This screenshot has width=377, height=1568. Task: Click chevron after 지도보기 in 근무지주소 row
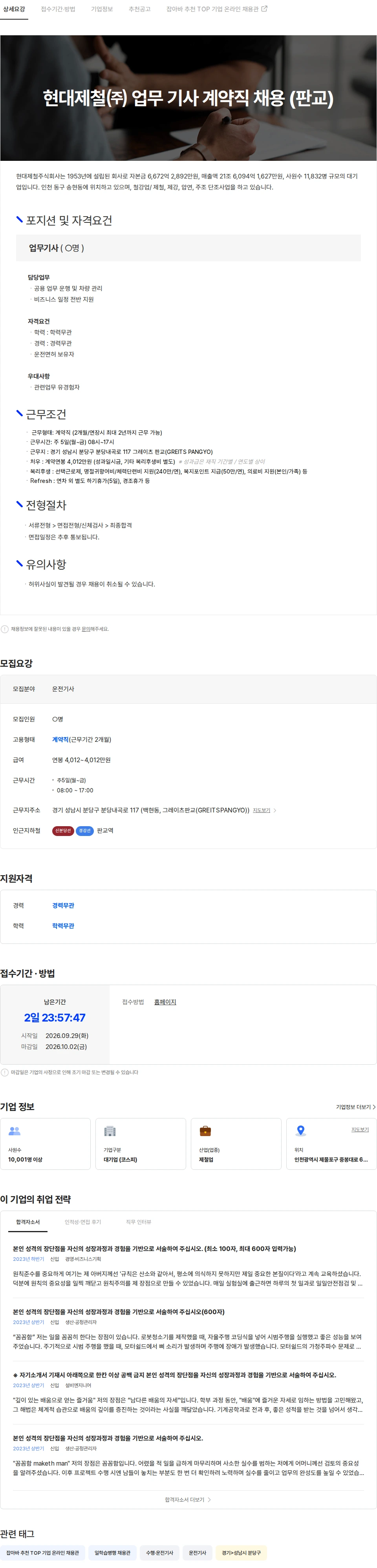275,810
